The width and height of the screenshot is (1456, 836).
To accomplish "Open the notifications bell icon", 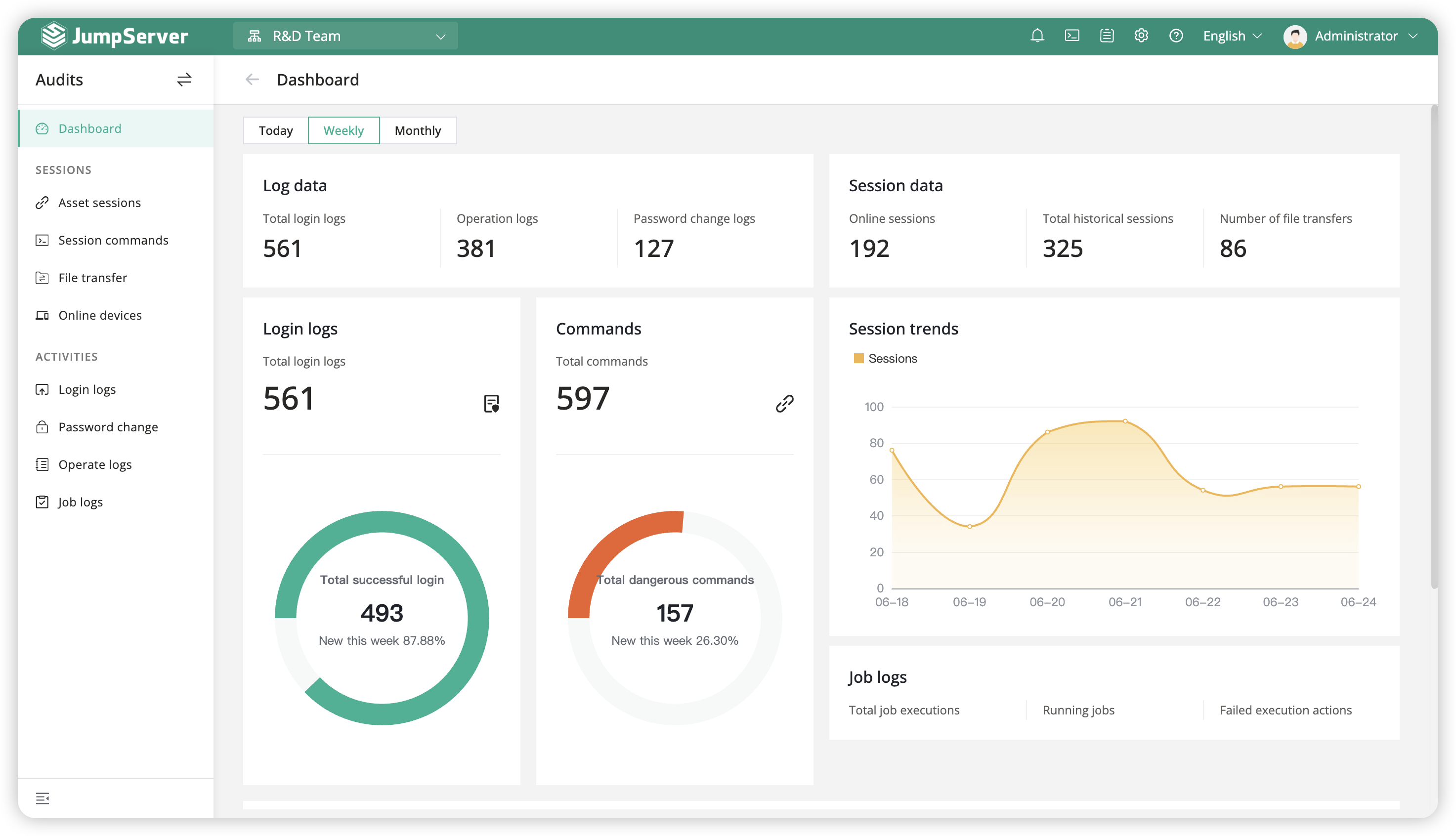I will [1037, 36].
